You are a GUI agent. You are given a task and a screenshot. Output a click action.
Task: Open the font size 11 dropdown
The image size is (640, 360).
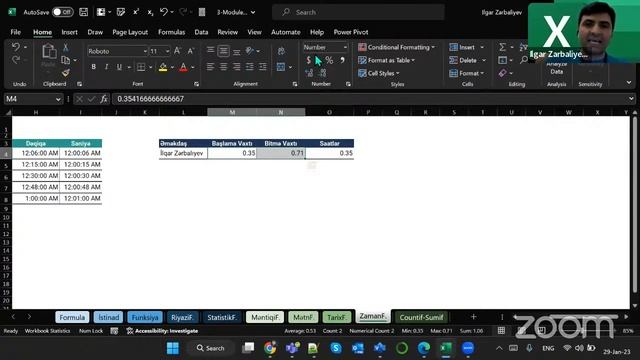click(x=167, y=51)
